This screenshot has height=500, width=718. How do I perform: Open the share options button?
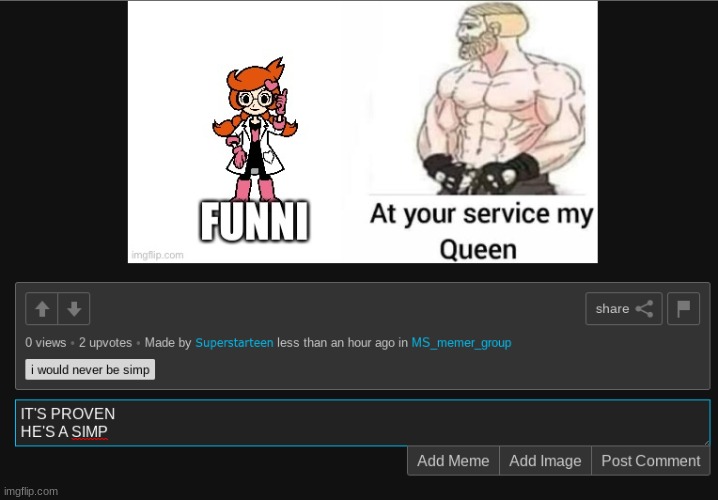pyautogui.click(x=624, y=309)
